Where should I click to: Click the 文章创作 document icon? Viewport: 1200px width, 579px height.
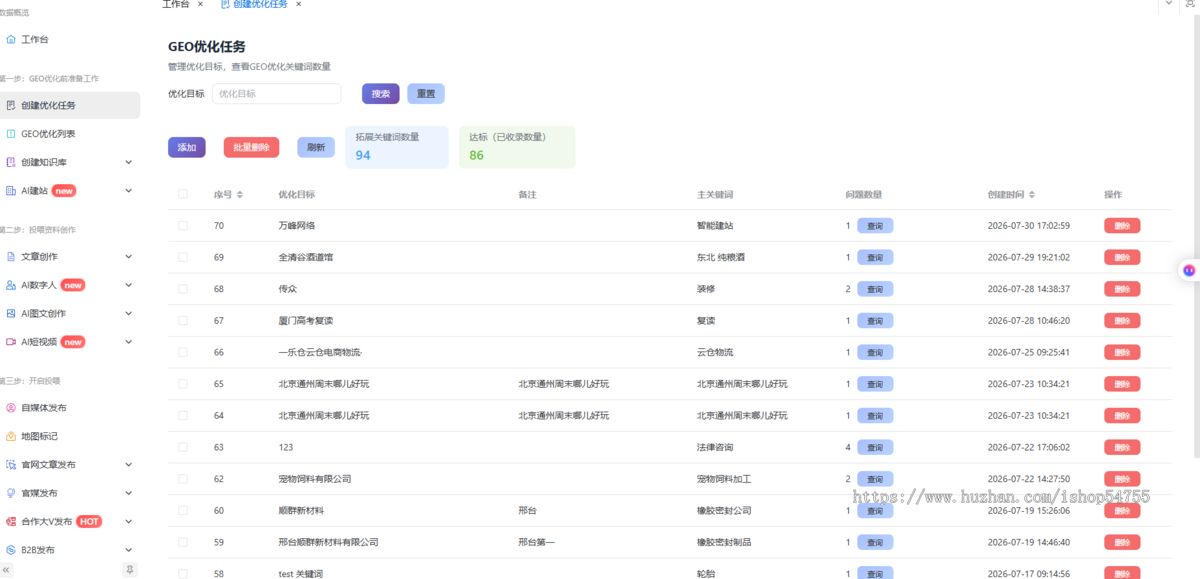[x=10, y=256]
